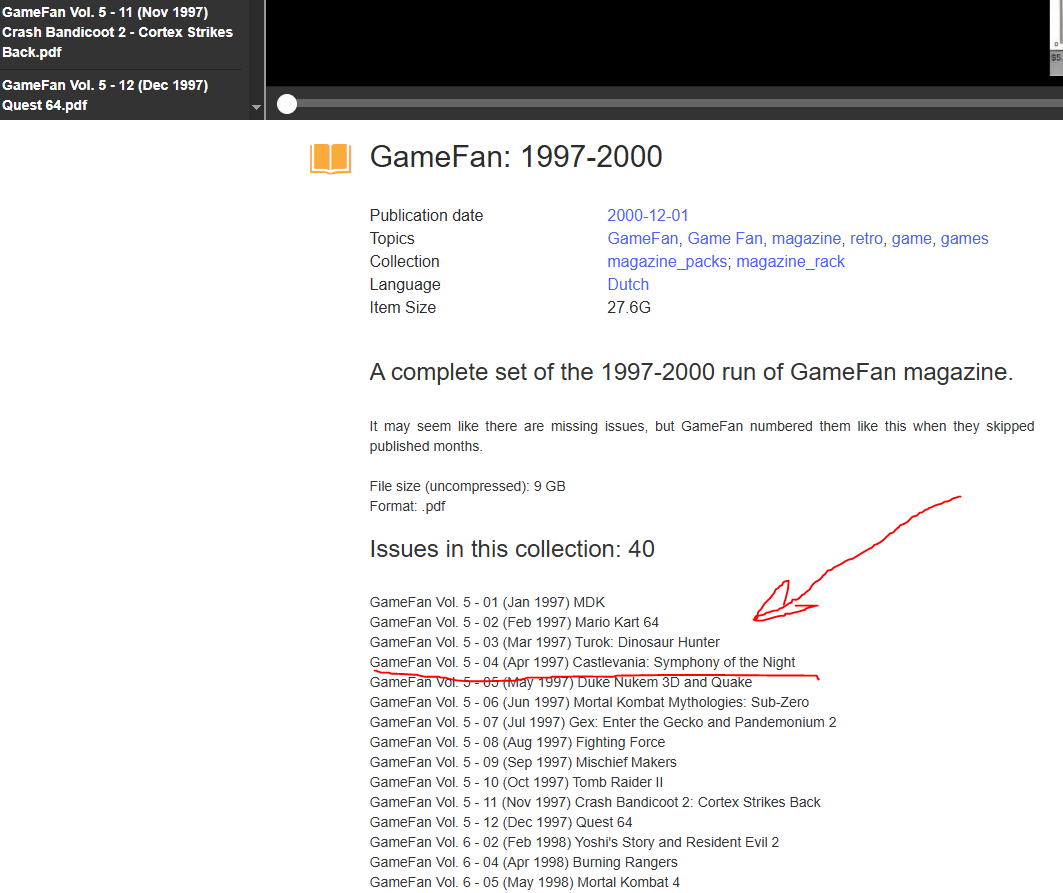Open the Dutch language link
Image resolution: width=1063 pixels, height=893 pixels.
pos(628,285)
